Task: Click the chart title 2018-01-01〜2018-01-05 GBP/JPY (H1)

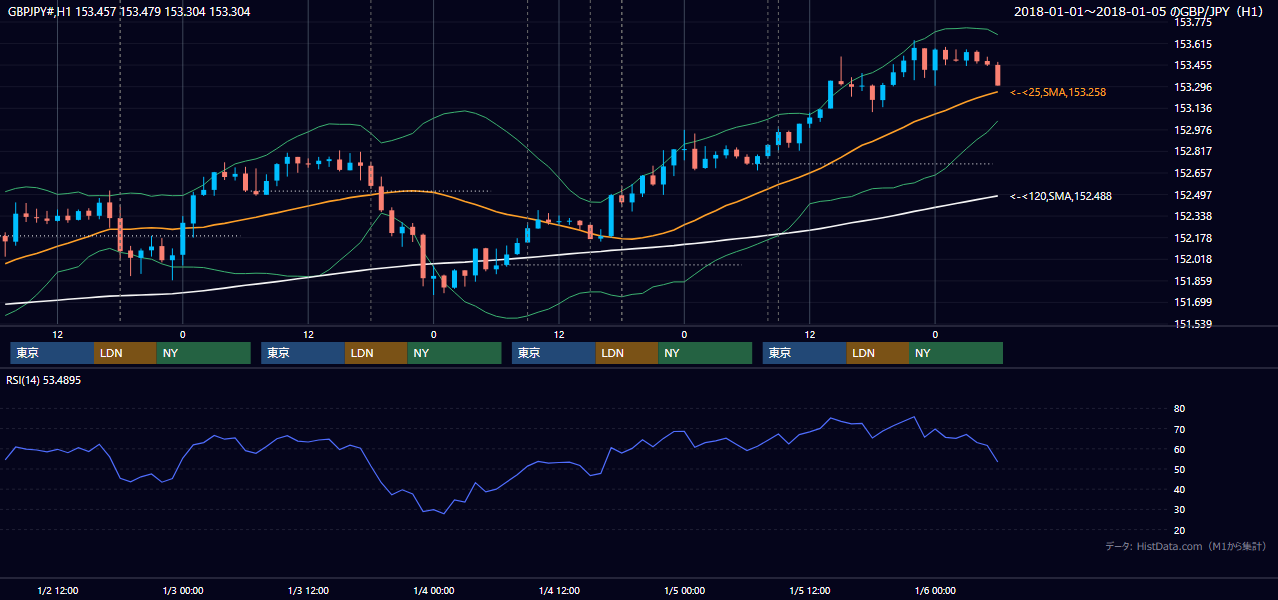Action: pyautogui.click(x=1140, y=11)
